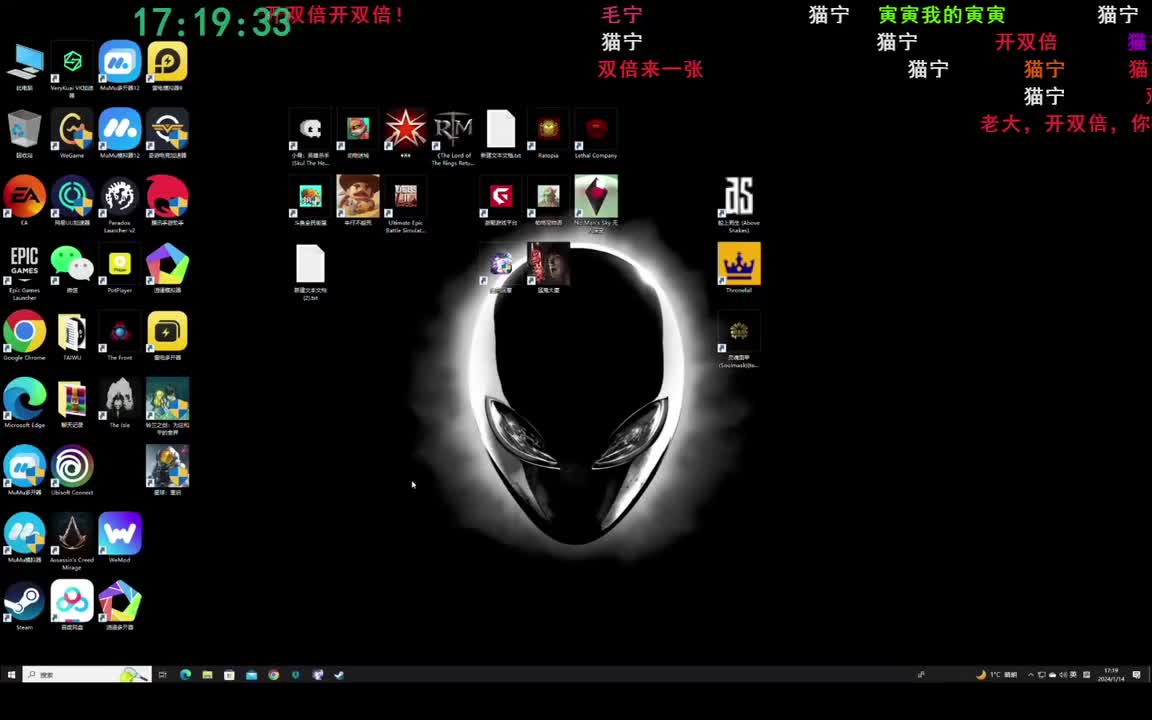Open the weather widget showing 1°C

point(996,674)
